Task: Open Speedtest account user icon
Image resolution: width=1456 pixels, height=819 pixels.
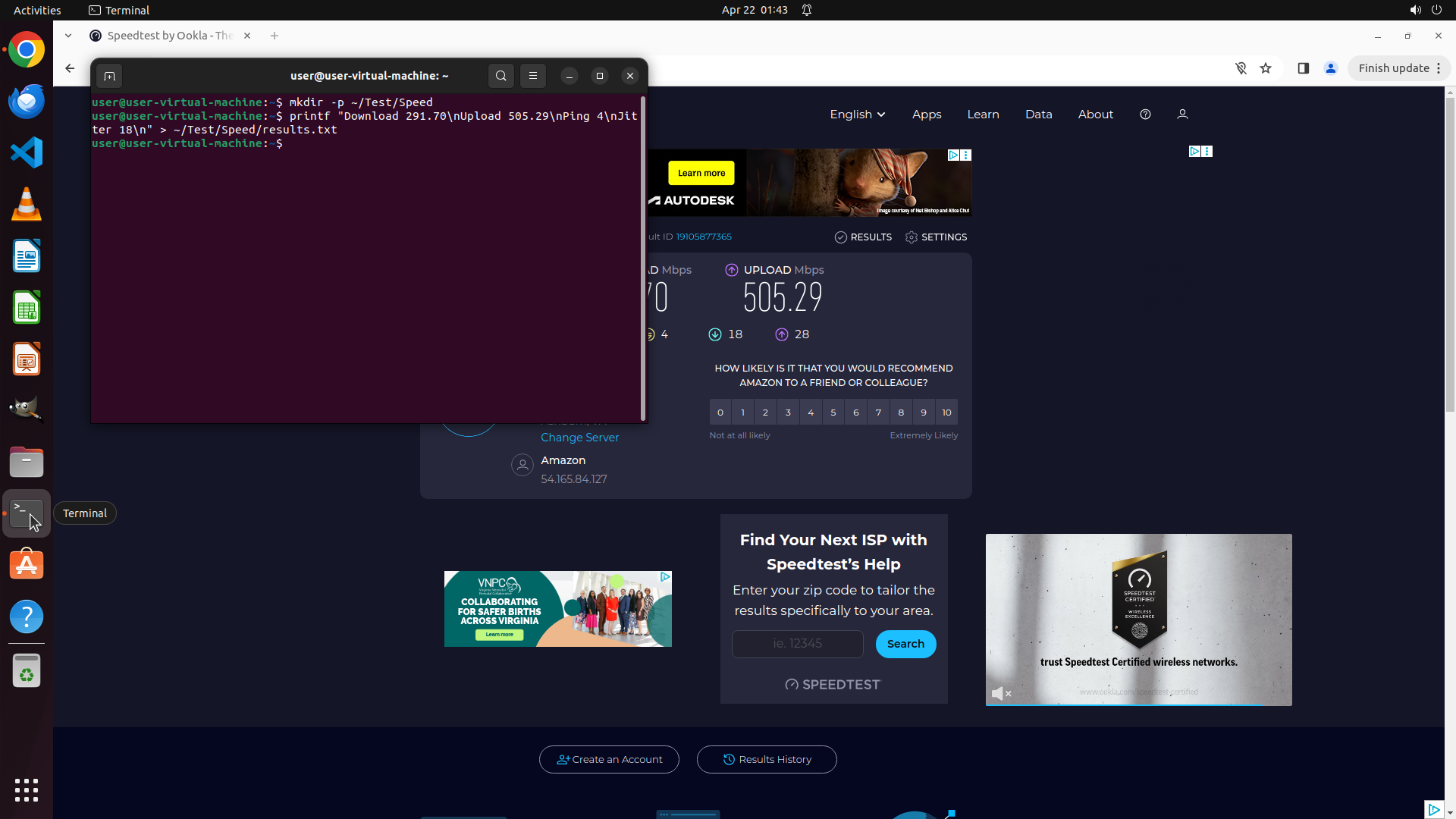Action: coord(1182,115)
